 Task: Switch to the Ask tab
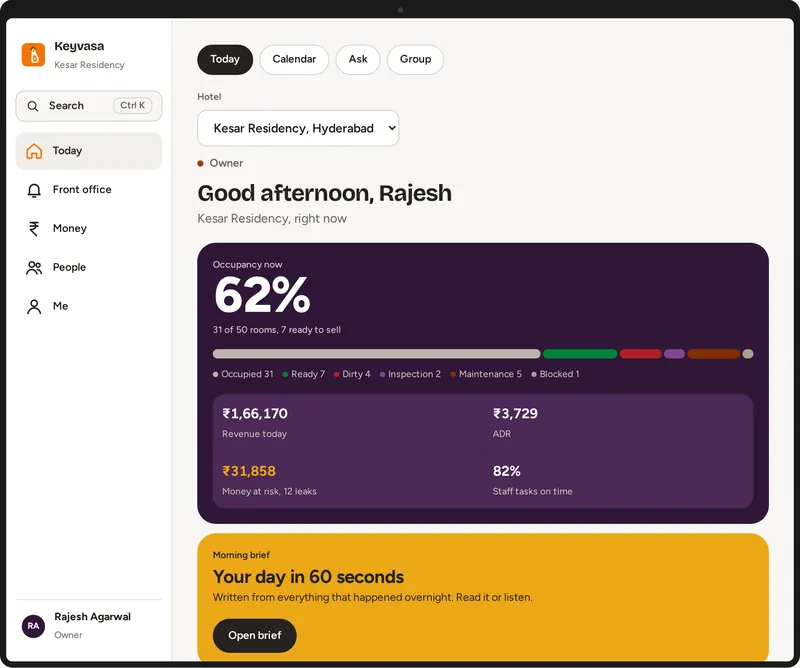click(358, 59)
